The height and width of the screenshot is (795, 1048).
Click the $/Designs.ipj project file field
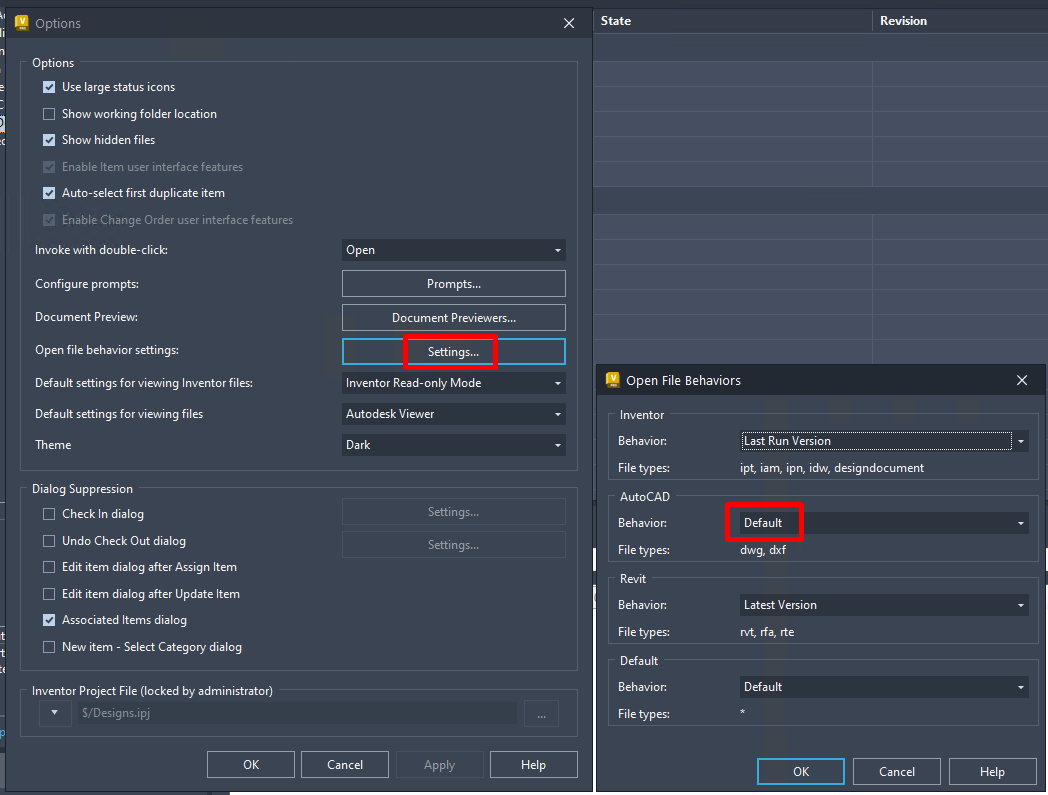[x=297, y=713]
